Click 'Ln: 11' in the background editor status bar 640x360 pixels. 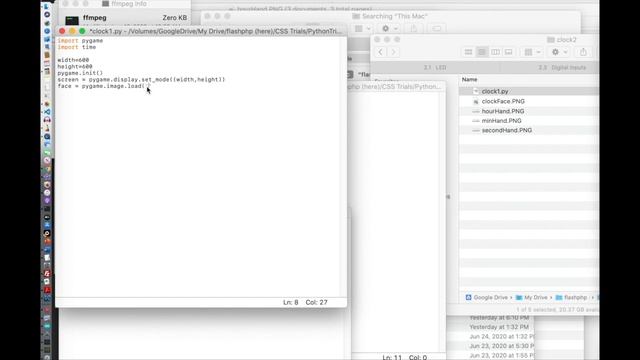392,358
